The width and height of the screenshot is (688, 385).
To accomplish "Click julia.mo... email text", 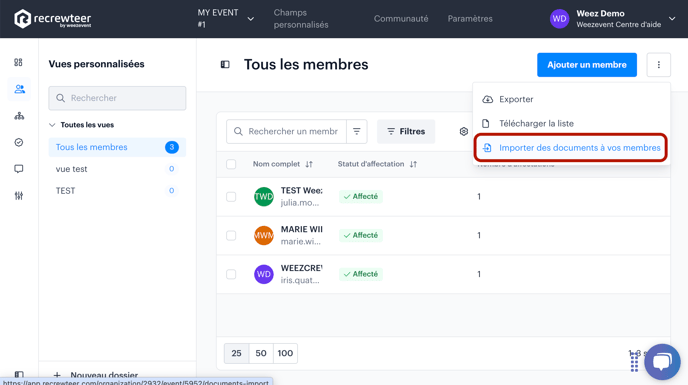I will 300,203.
